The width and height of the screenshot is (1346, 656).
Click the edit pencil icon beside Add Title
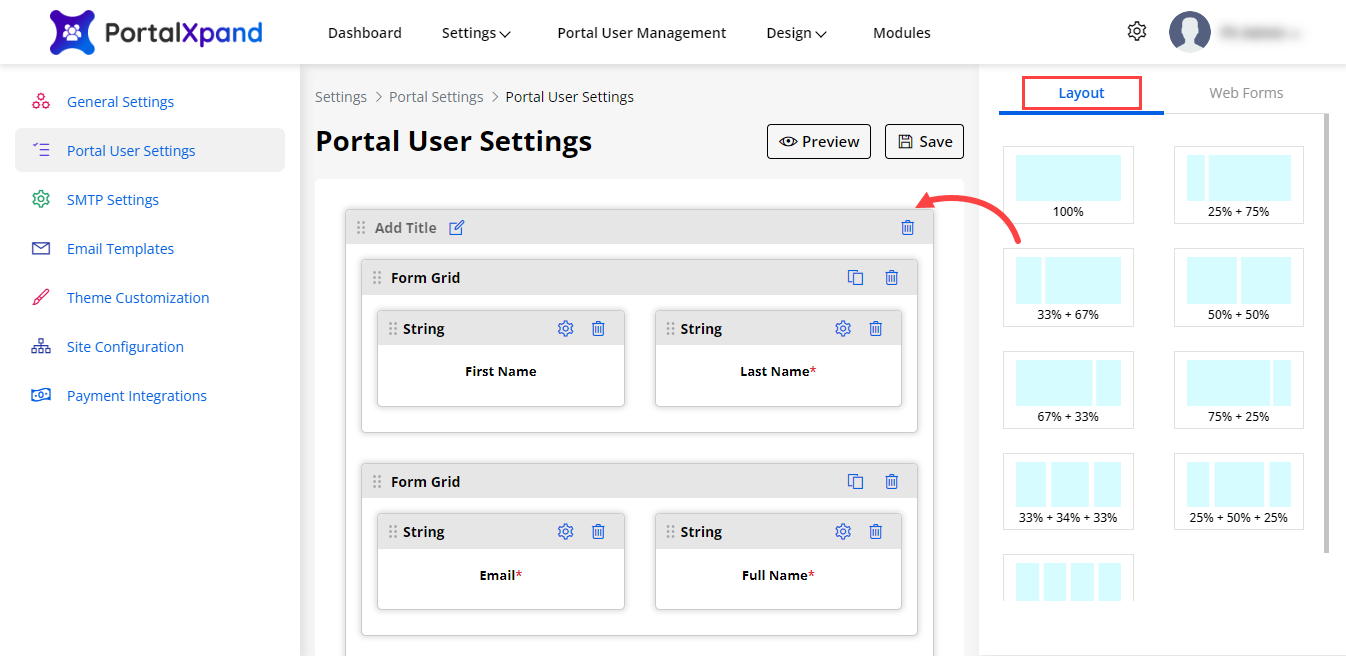pyautogui.click(x=457, y=228)
